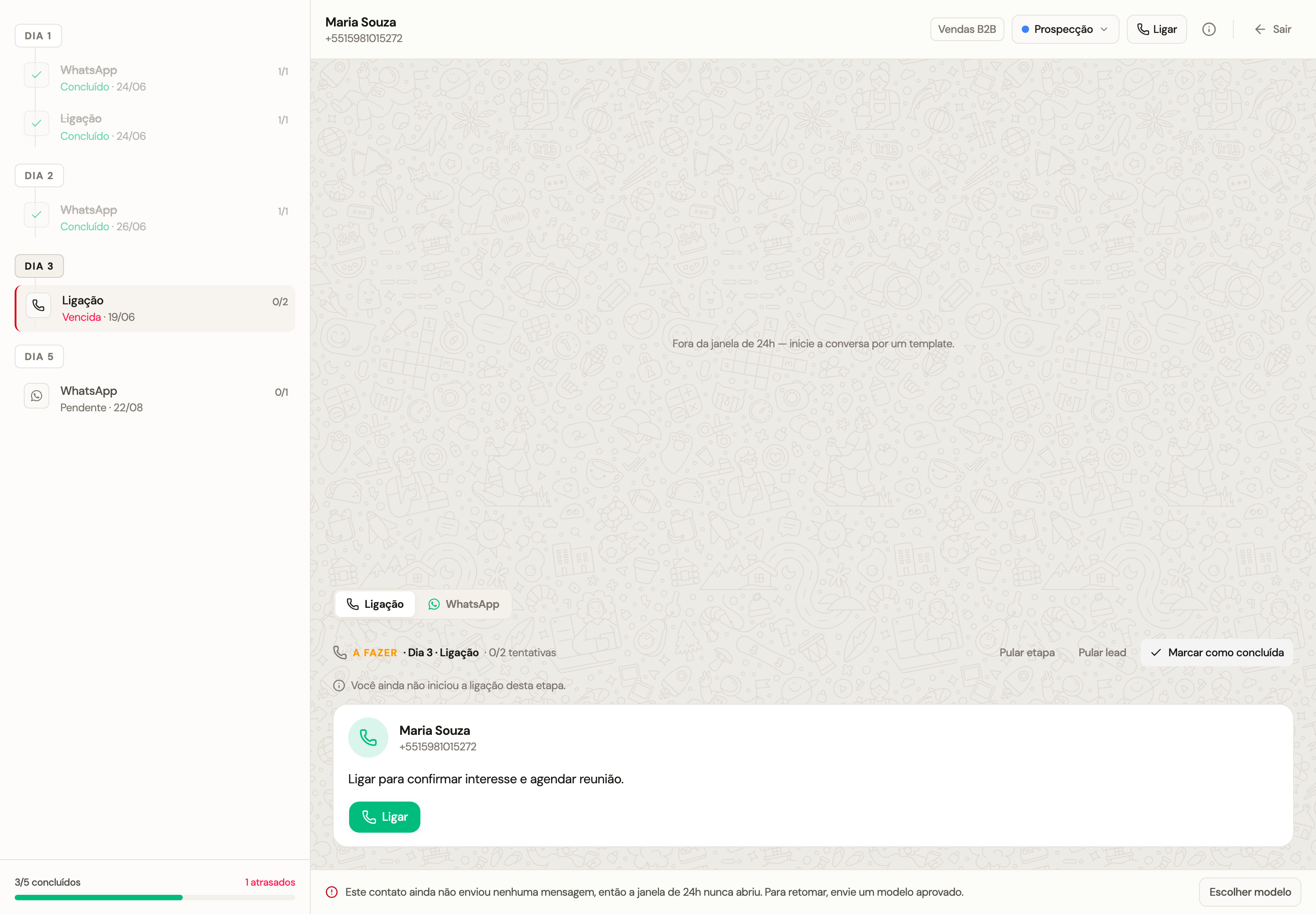Click the info icon next to 'Você ainda não iniciou'

339,685
